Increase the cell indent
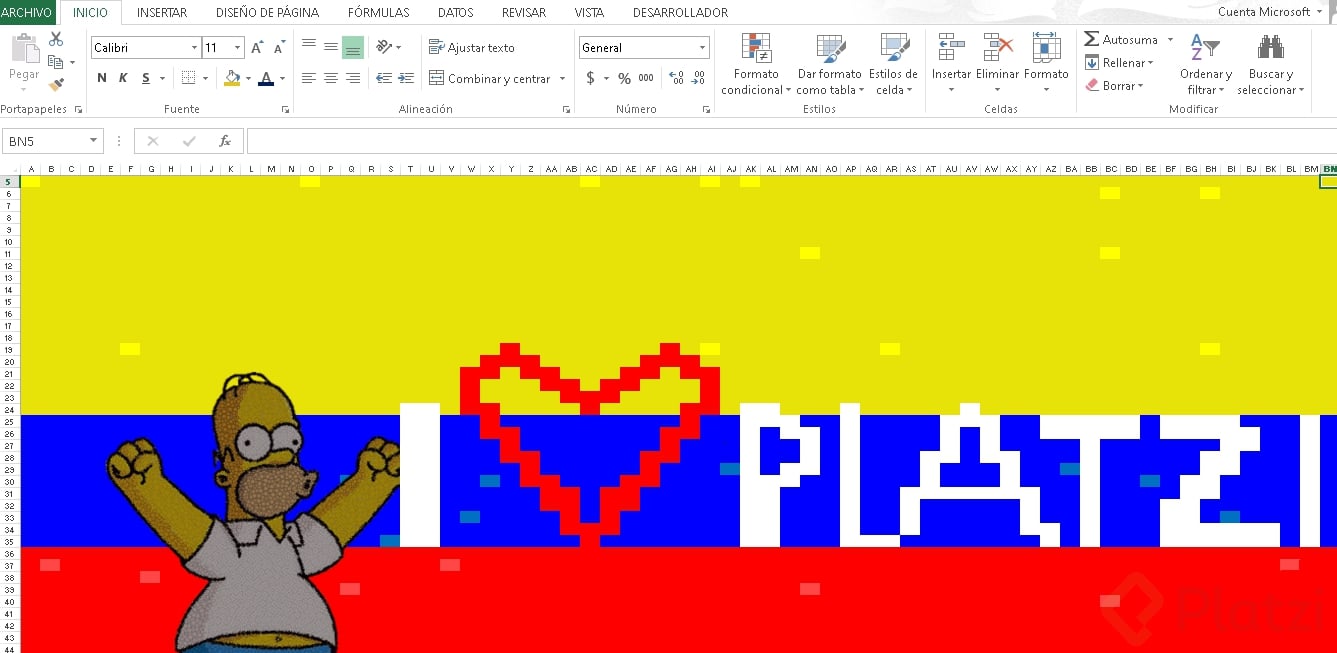1337x653 pixels. click(406, 78)
